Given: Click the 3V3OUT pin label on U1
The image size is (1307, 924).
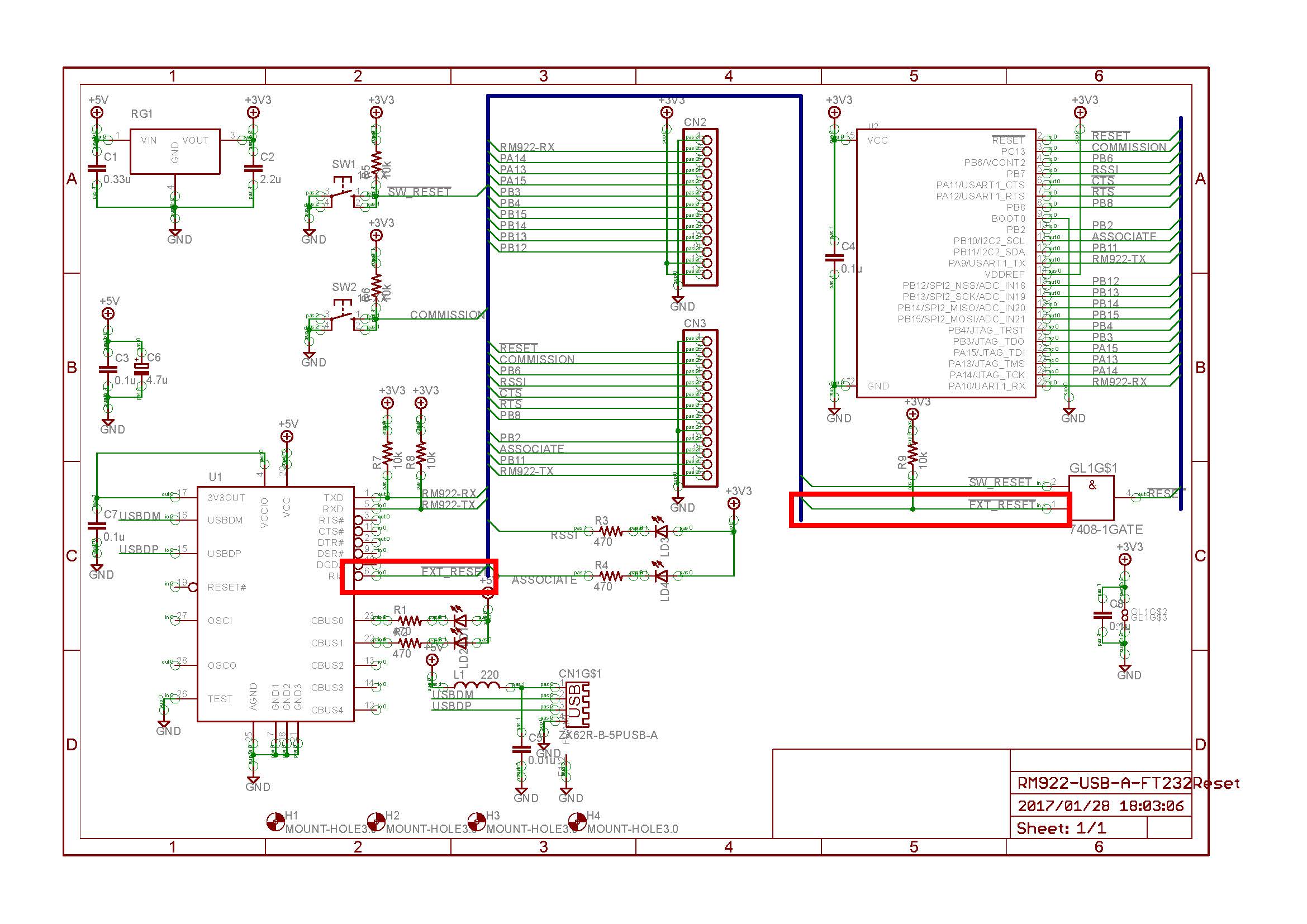Looking at the screenshot, I should pyautogui.click(x=226, y=498).
